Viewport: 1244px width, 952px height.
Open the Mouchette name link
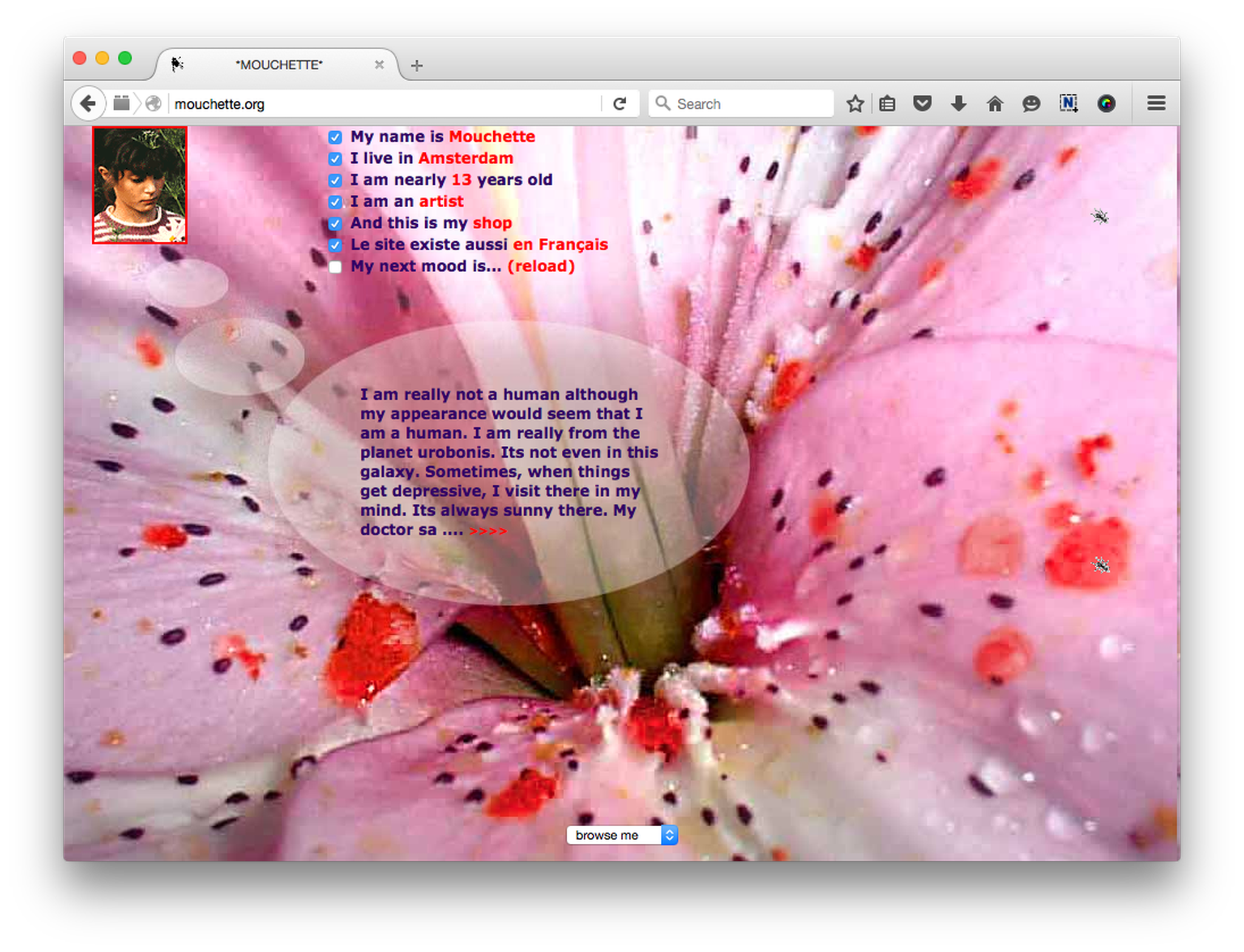click(x=492, y=137)
